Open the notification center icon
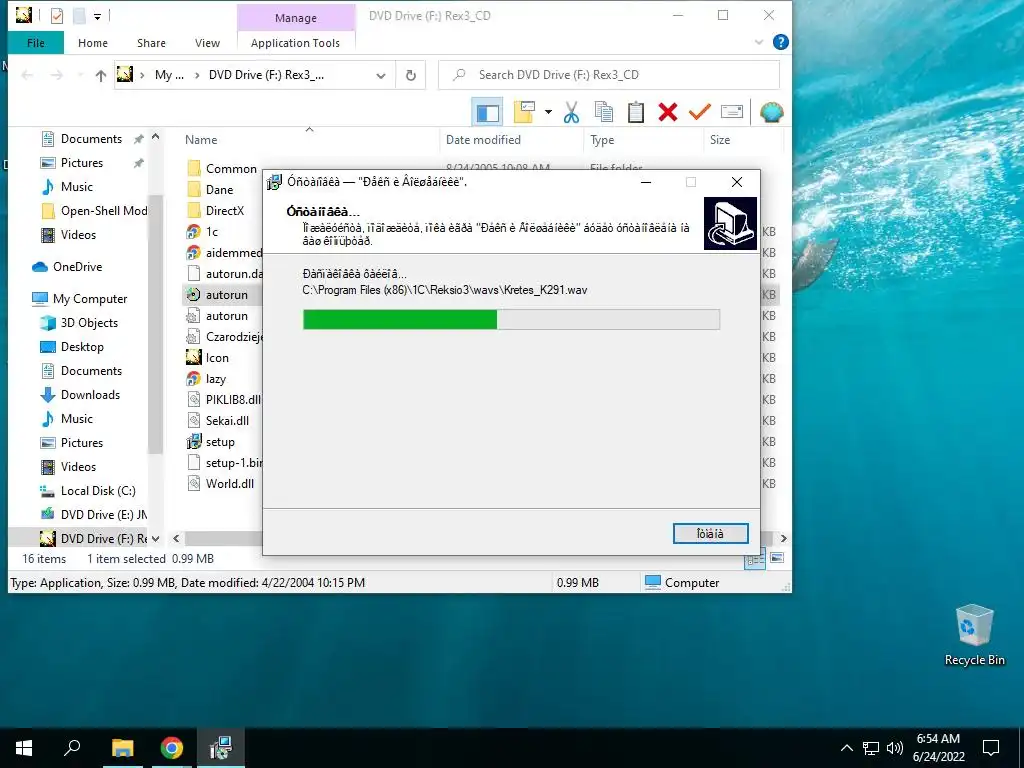 pyautogui.click(x=991, y=748)
